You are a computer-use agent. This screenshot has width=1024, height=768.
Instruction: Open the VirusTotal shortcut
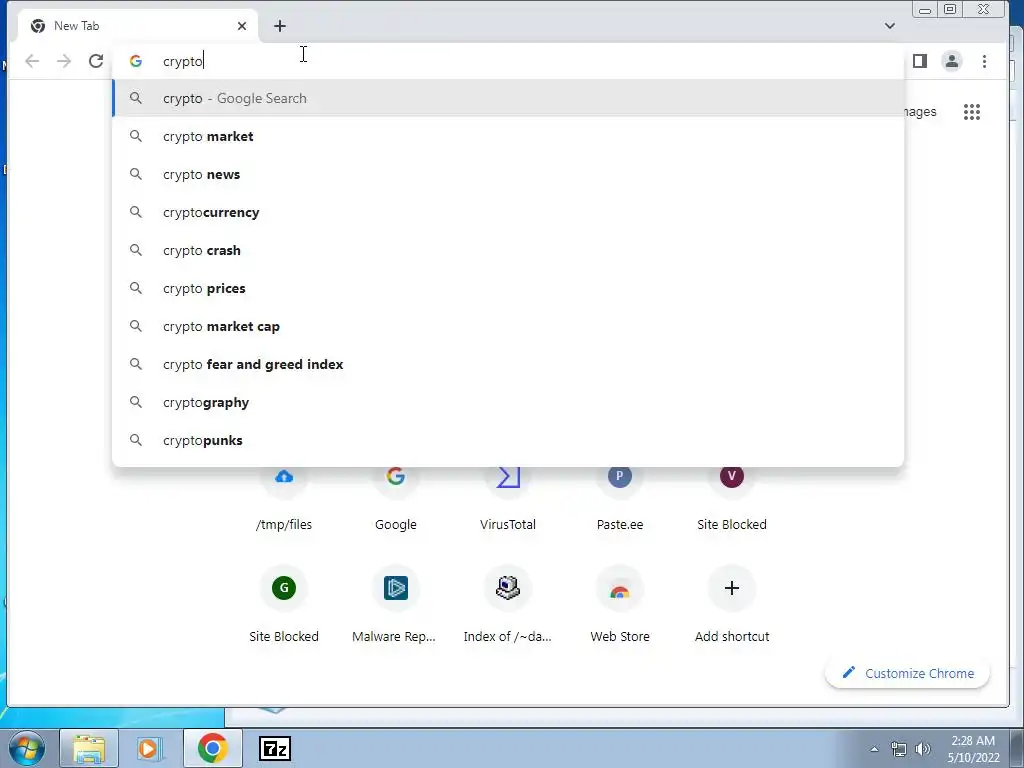click(507, 500)
